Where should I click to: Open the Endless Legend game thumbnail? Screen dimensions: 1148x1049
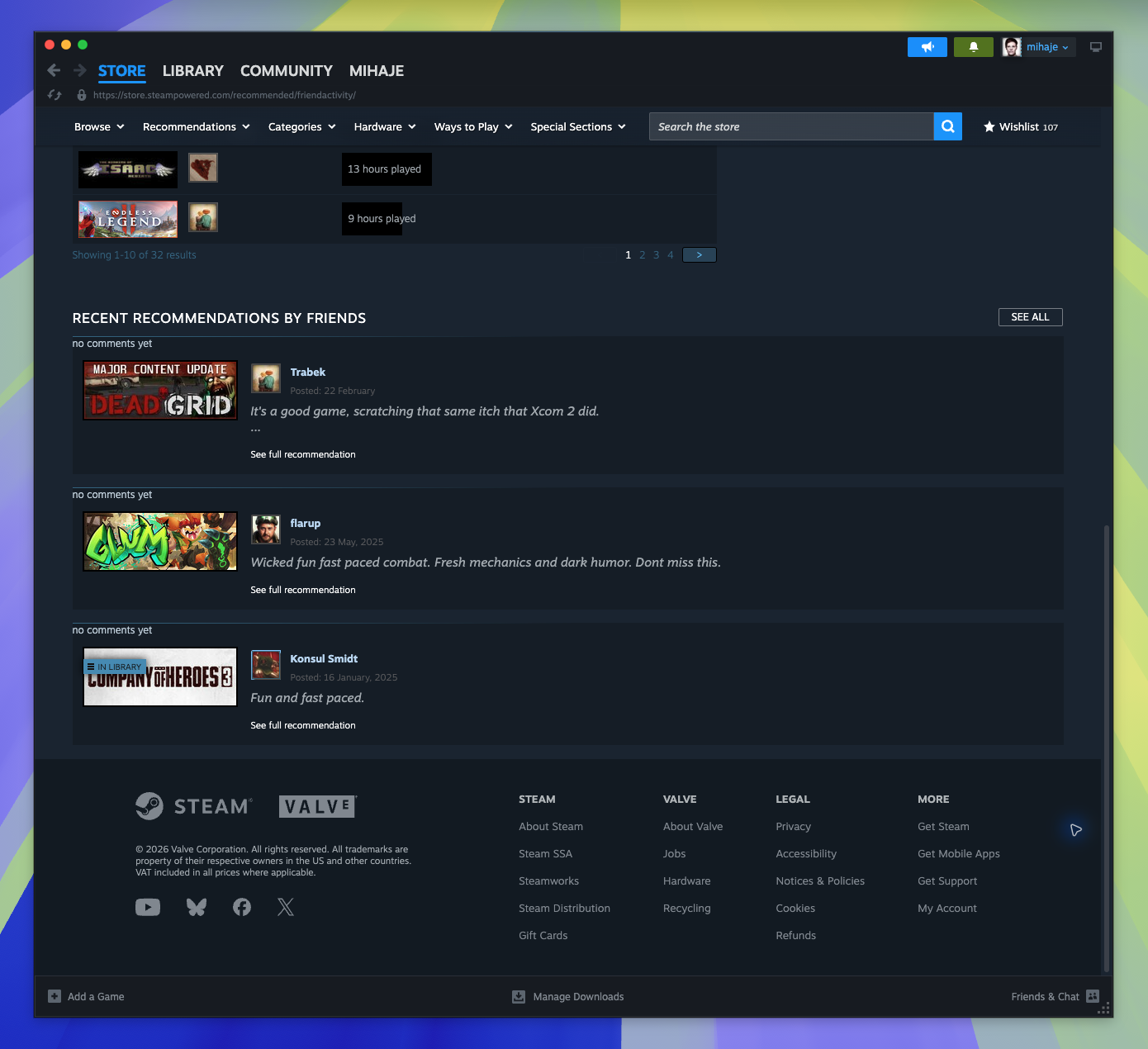pyautogui.click(x=128, y=219)
